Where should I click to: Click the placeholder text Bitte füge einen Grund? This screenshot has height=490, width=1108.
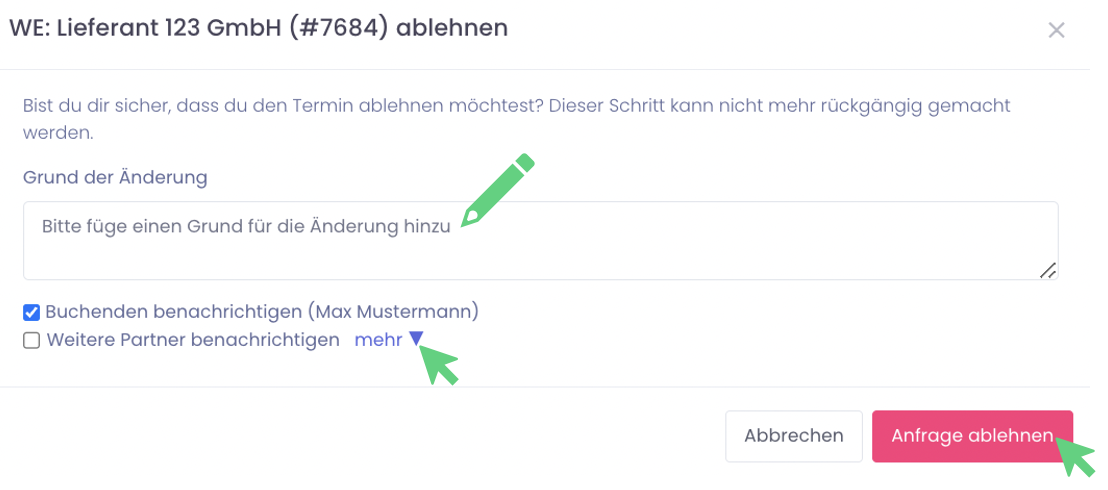pos(246,226)
